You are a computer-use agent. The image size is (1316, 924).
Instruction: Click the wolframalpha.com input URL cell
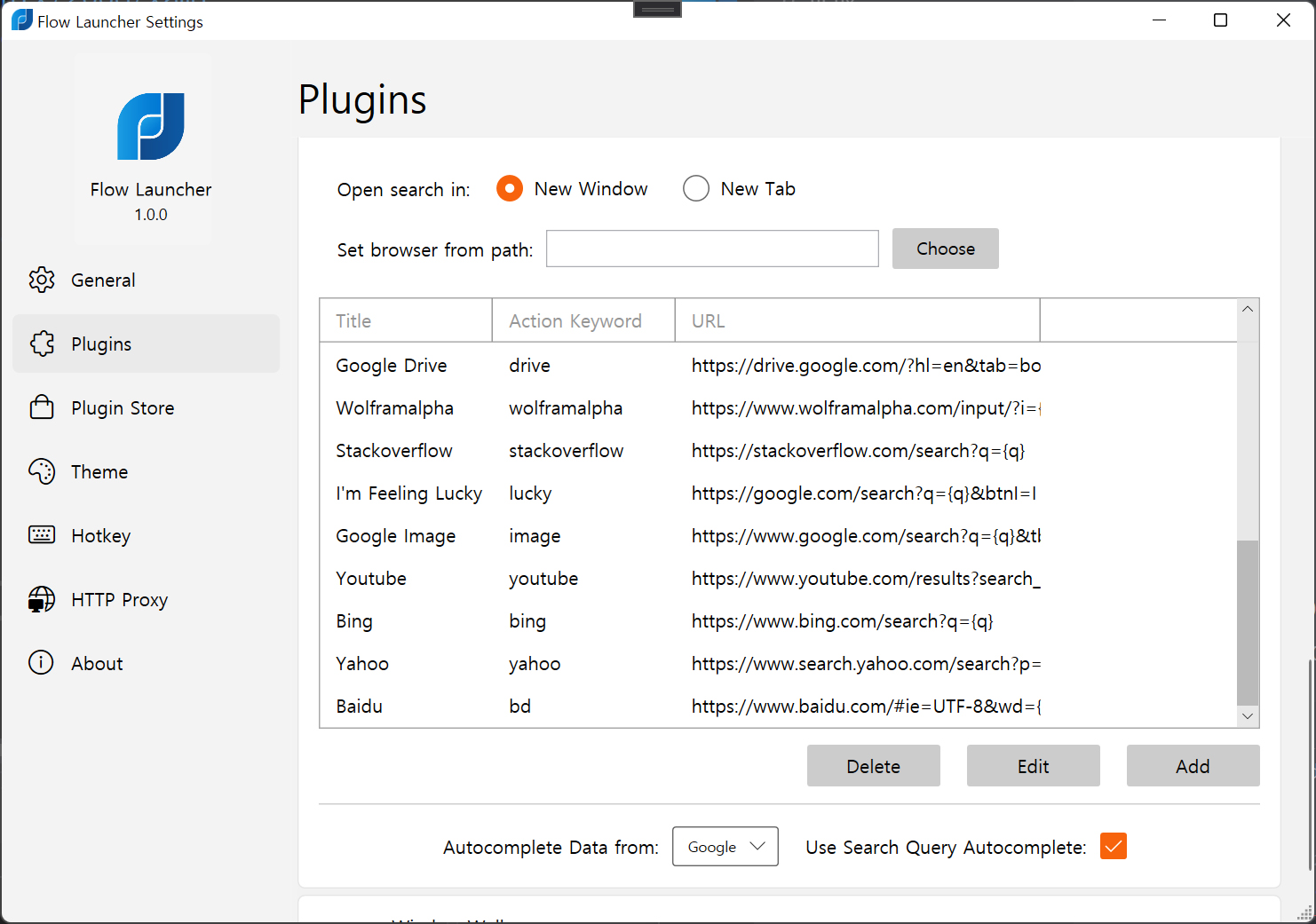point(866,407)
